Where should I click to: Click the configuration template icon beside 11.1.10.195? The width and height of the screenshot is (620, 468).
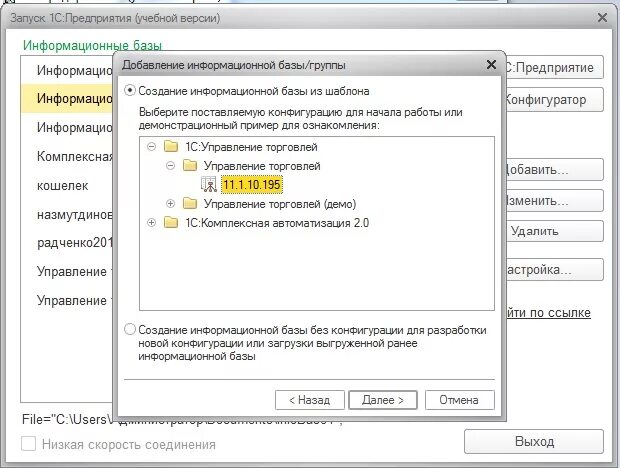tap(209, 185)
